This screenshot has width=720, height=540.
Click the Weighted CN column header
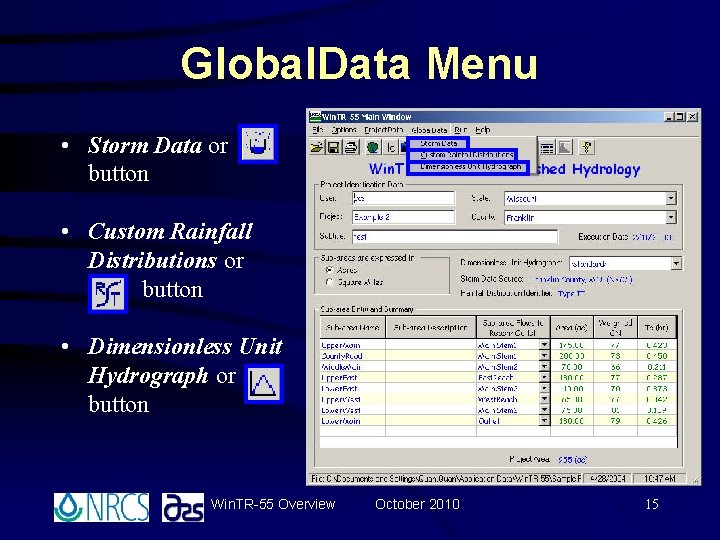click(615, 327)
